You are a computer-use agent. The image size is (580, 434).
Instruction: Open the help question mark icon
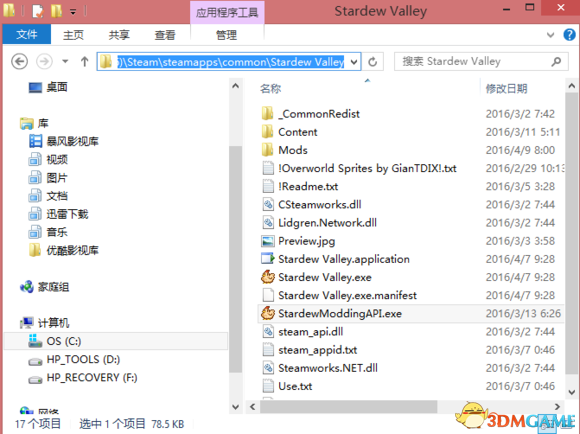pyautogui.click(x=569, y=35)
